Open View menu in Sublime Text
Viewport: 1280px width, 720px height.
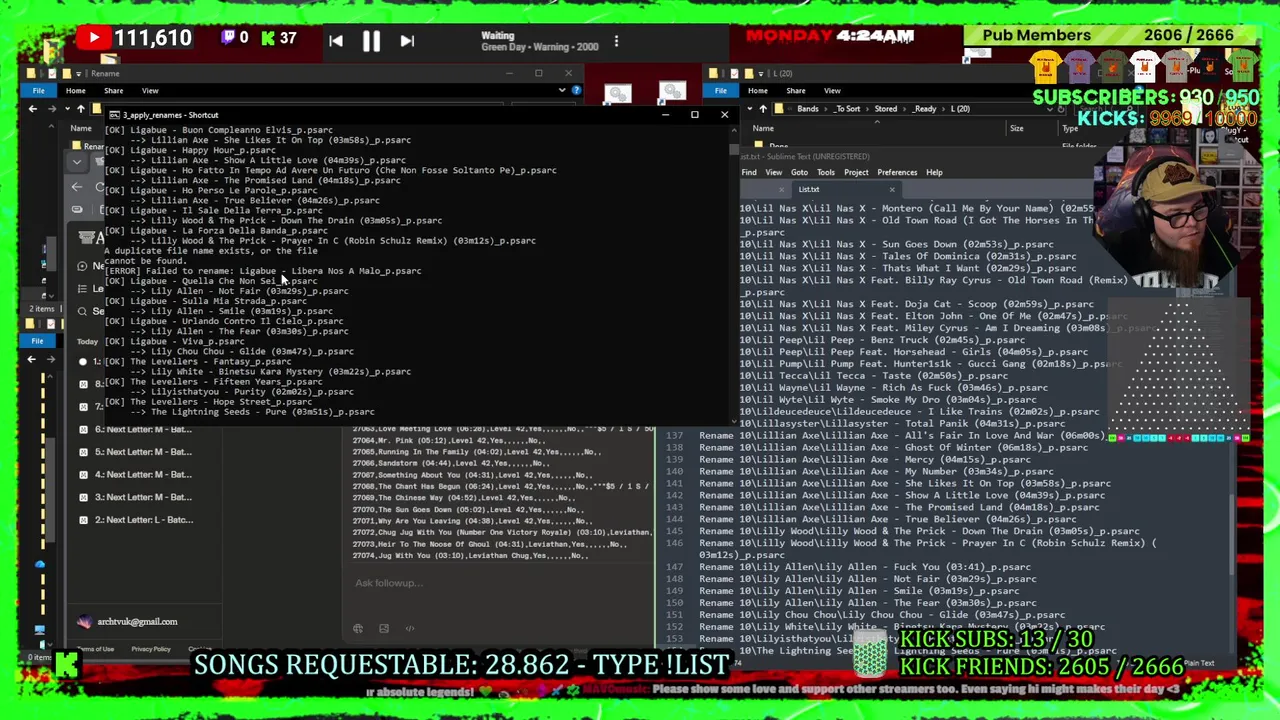773,172
